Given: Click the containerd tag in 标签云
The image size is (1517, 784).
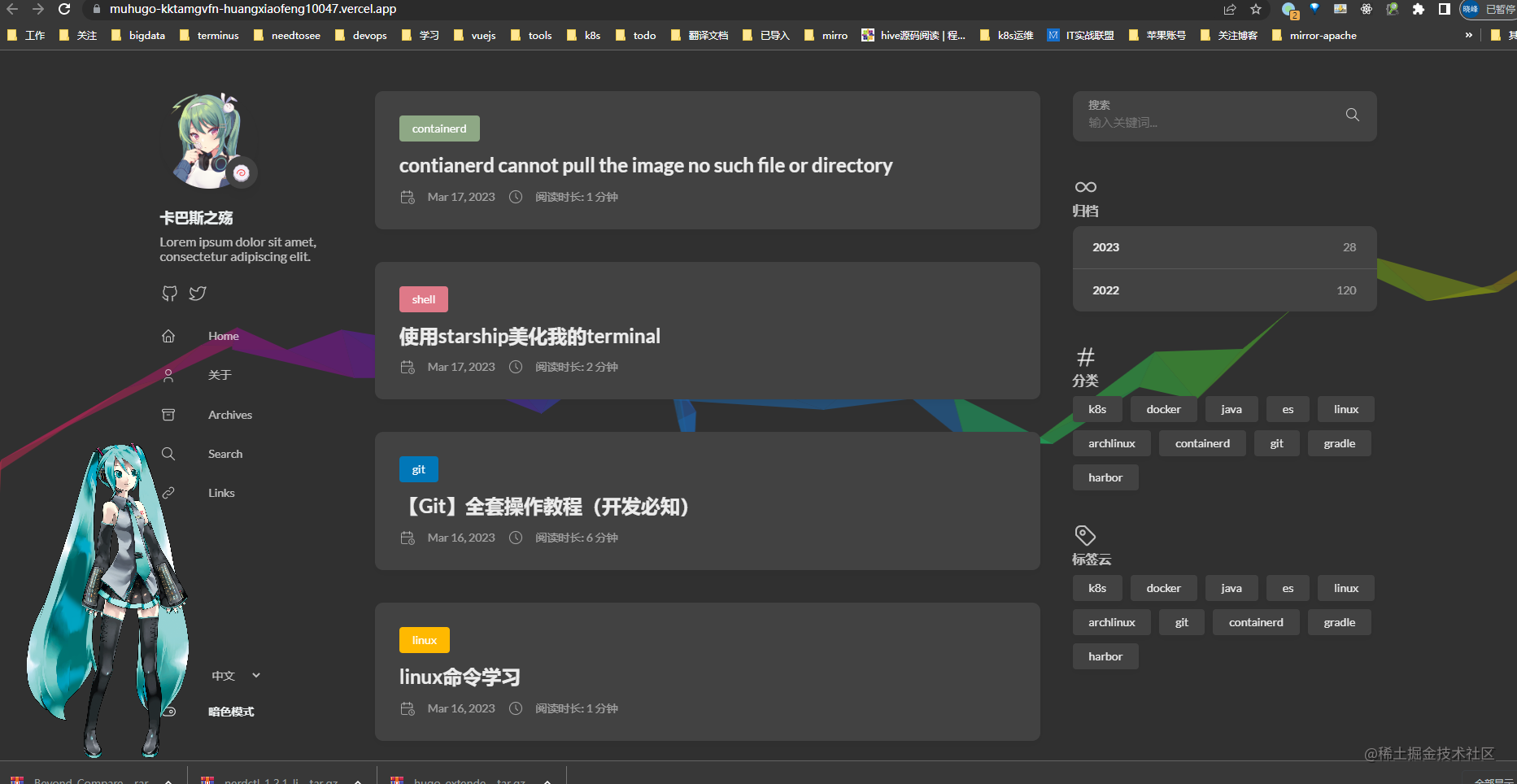Looking at the screenshot, I should click(1255, 621).
